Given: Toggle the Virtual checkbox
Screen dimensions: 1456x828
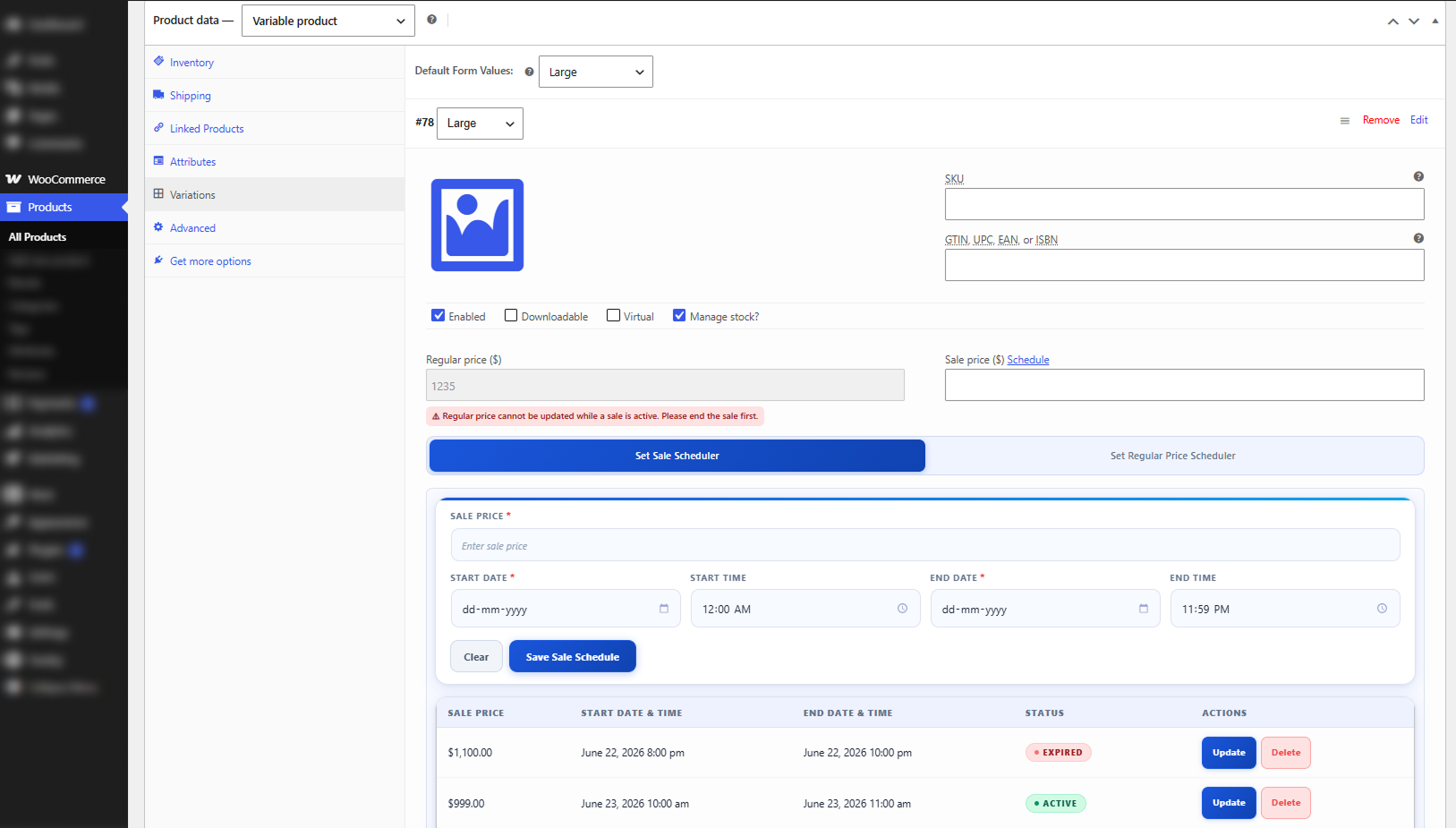Looking at the screenshot, I should 613,315.
